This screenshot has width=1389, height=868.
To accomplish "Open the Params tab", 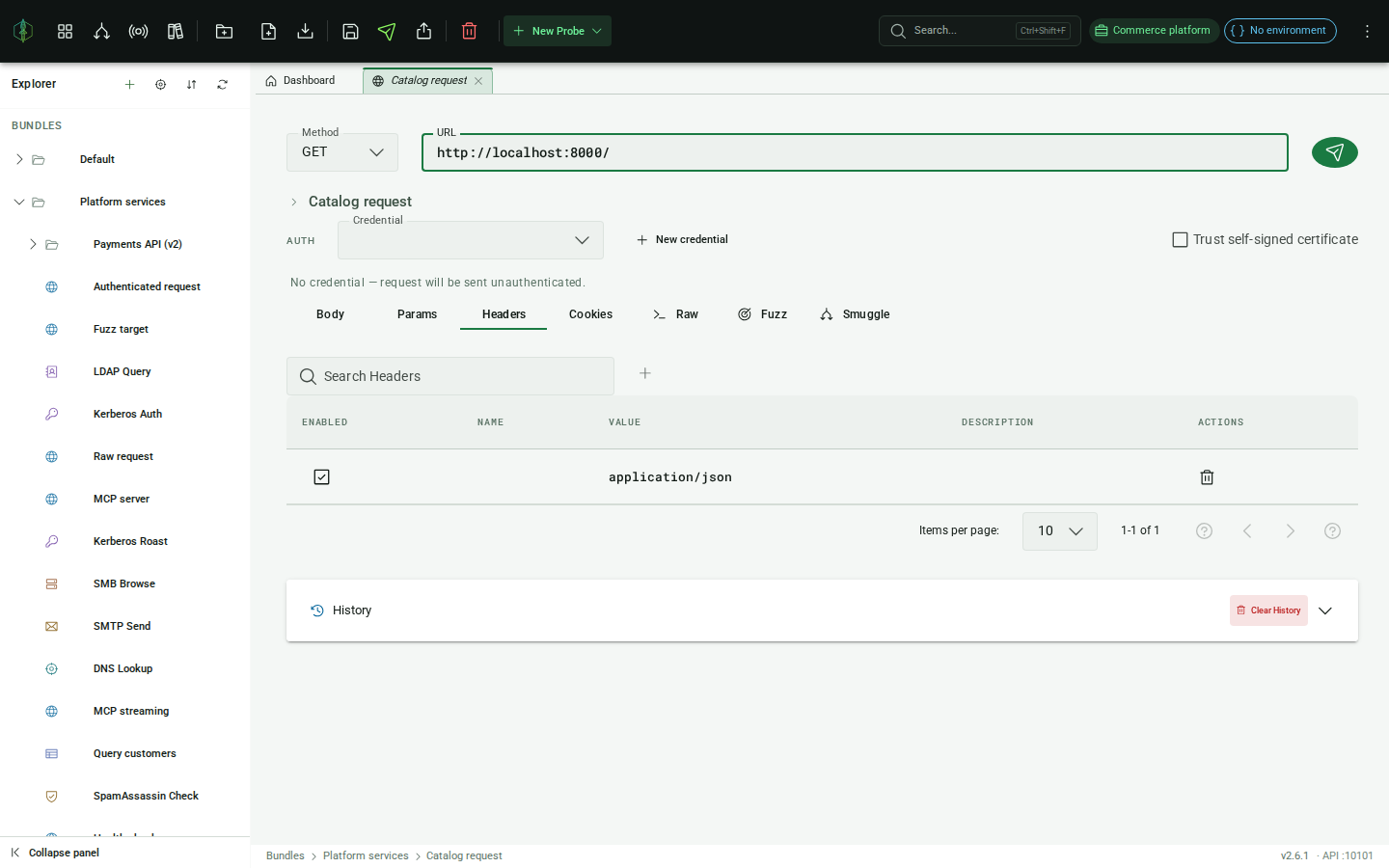I will [x=417, y=314].
